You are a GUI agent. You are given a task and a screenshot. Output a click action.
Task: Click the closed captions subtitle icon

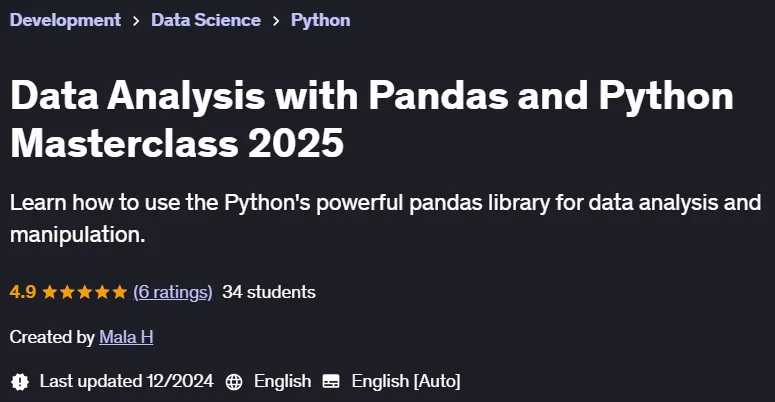331,382
